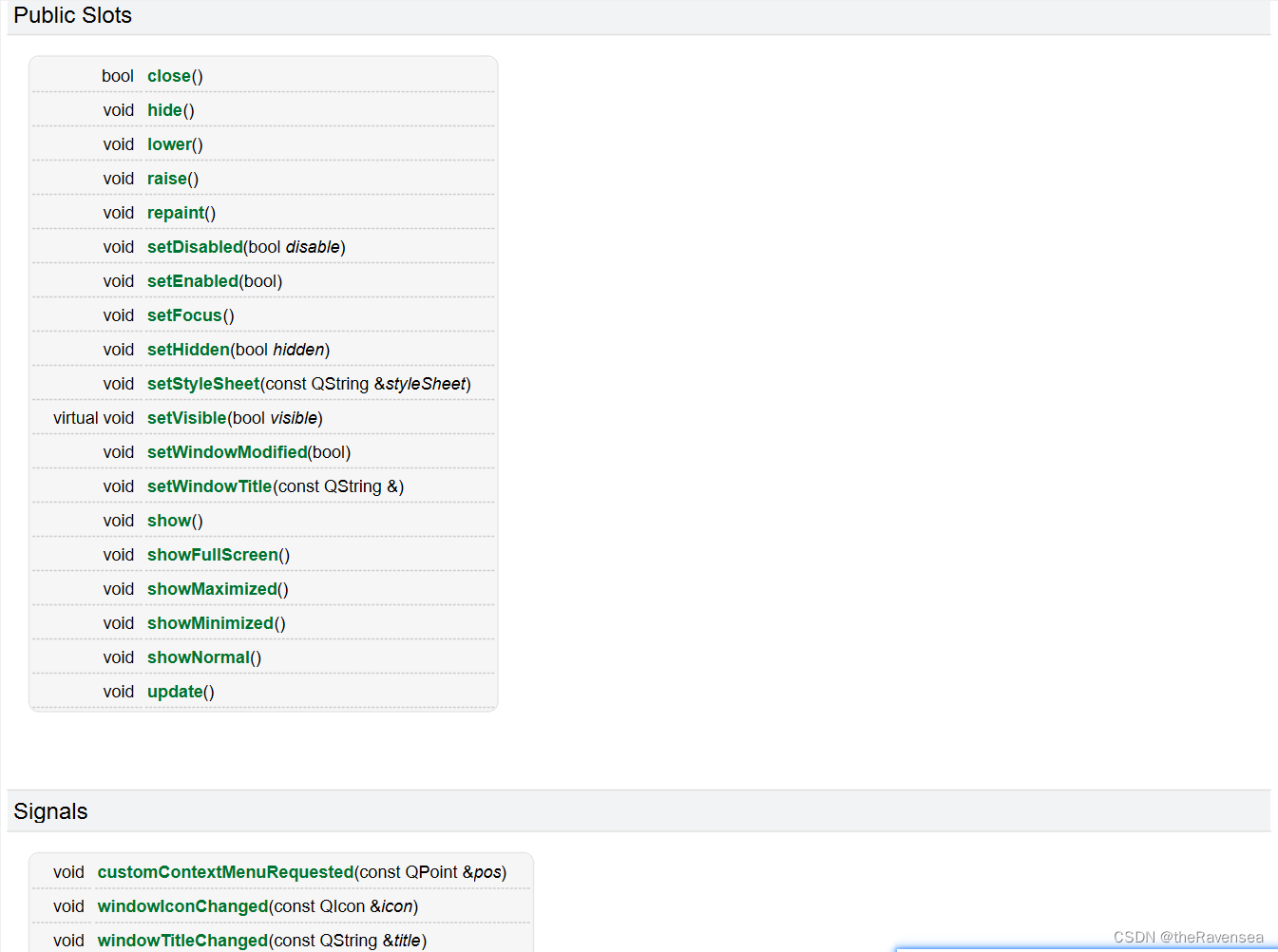This screenshot has width=1278, height=952.
Task: Click the showFullScreen link
Action: [213, 555]
